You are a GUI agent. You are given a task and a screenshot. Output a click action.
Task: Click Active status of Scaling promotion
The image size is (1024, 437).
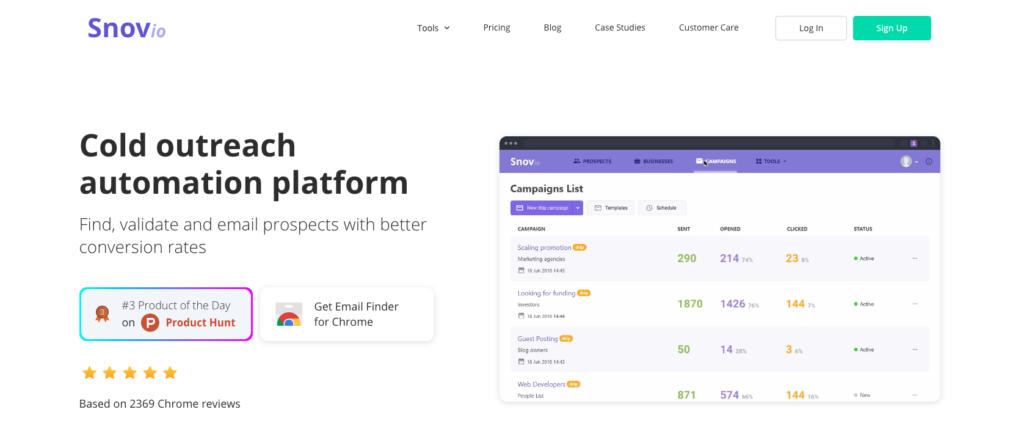click(864, 259)
